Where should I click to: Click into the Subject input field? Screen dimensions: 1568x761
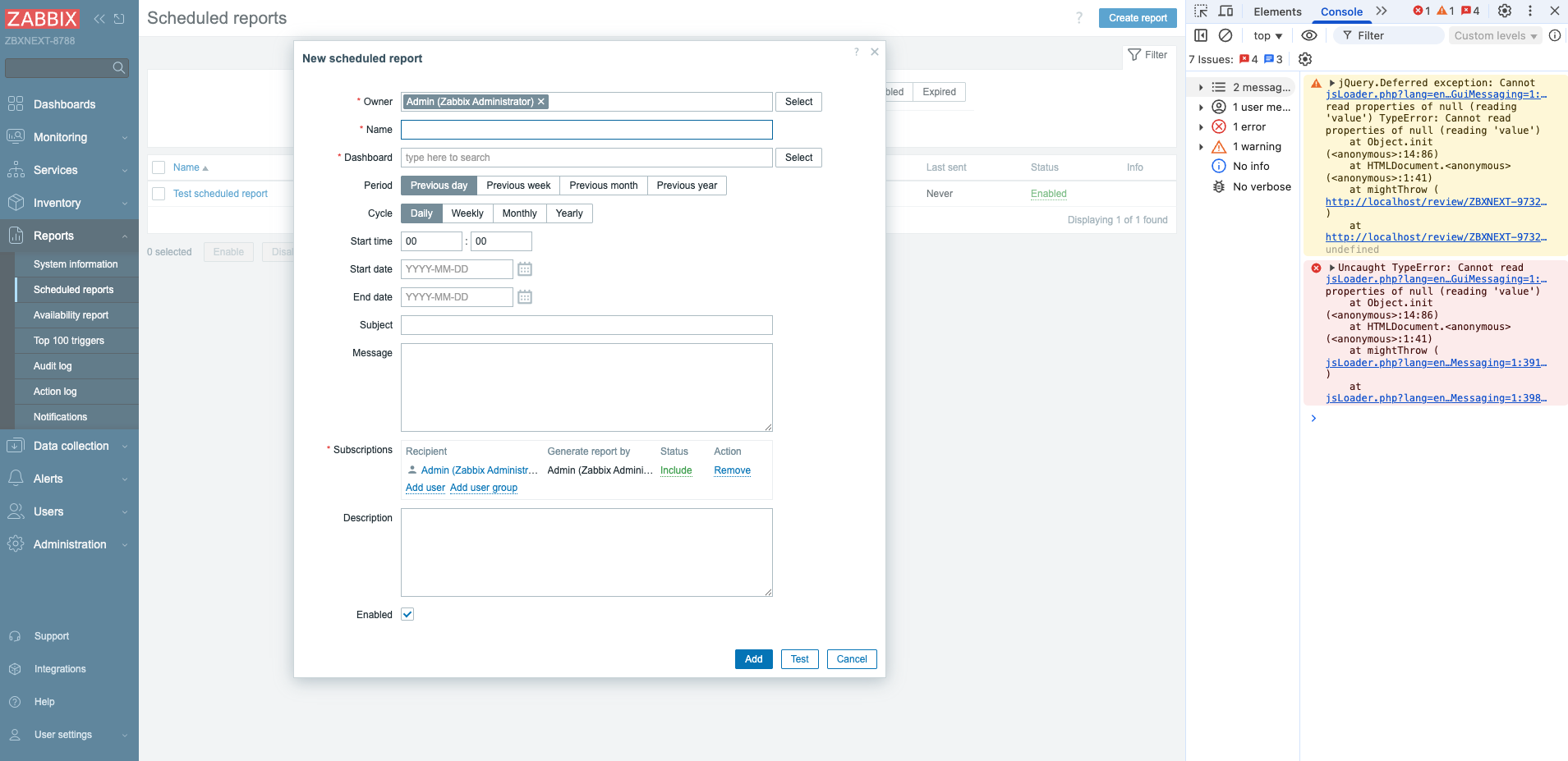coord(586,325)
